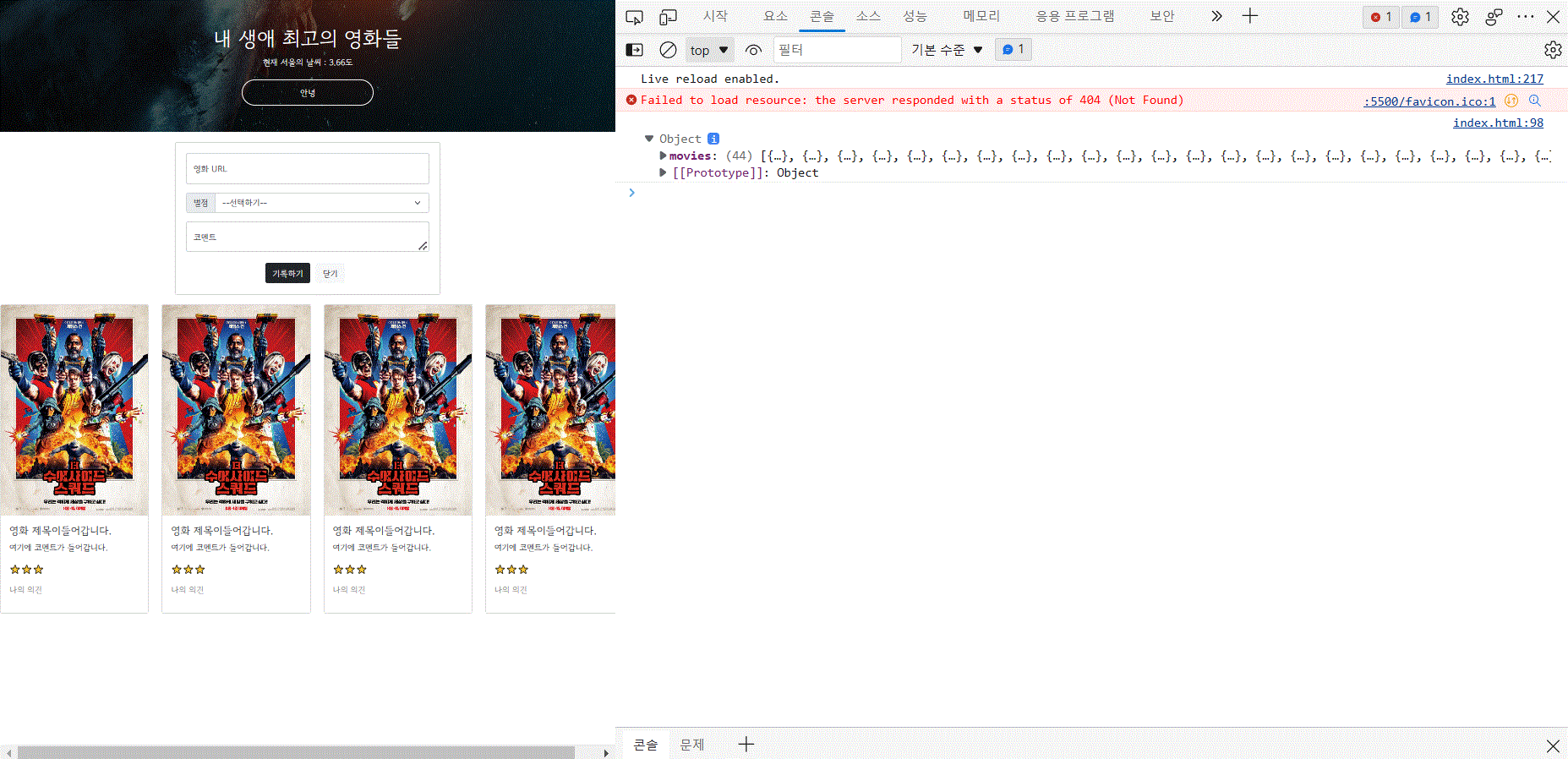
Task: Switch to the 시작 tab
Action: click(715, 16)
